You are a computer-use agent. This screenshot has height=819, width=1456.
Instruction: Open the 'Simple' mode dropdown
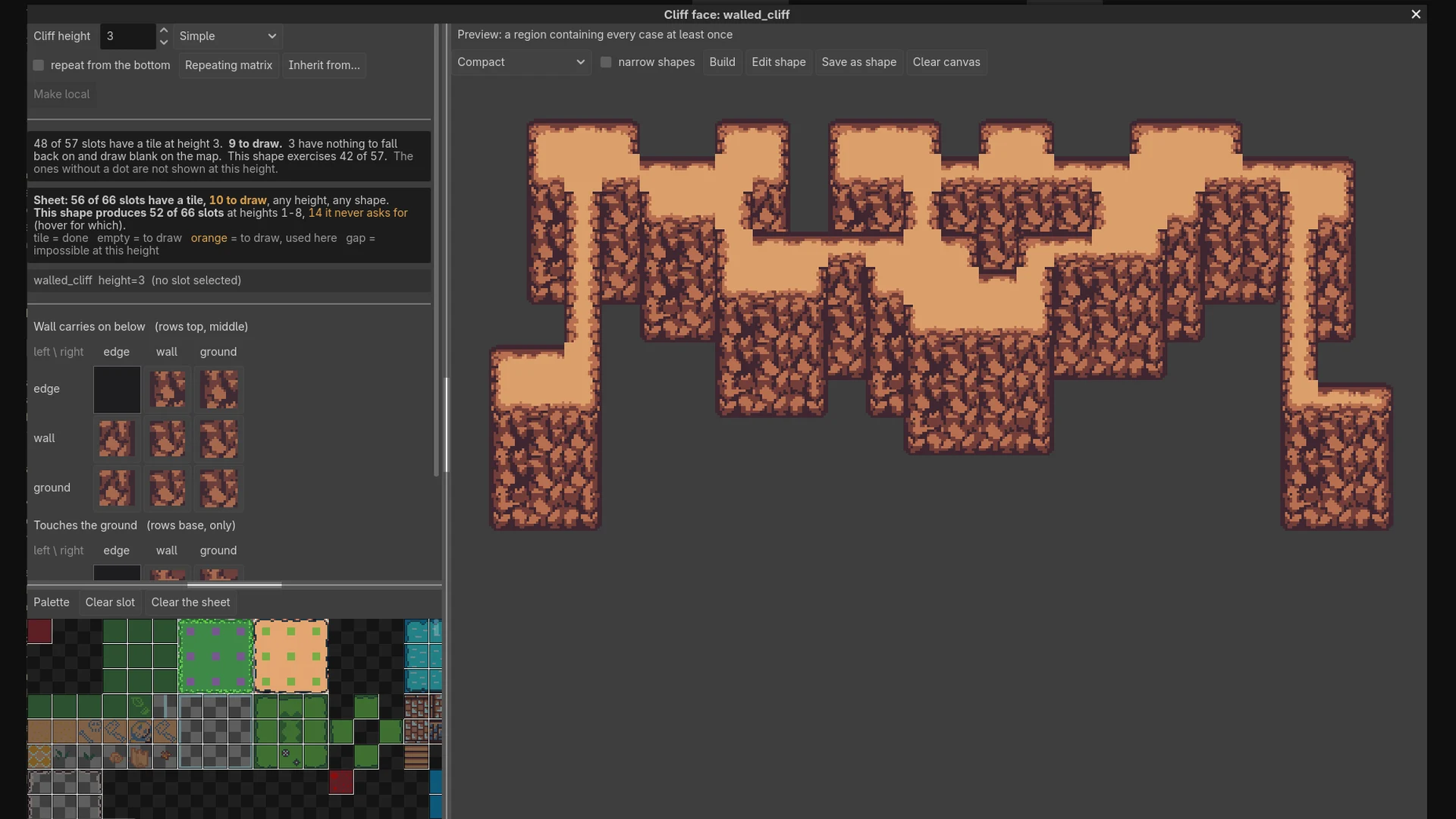[227, 36]
